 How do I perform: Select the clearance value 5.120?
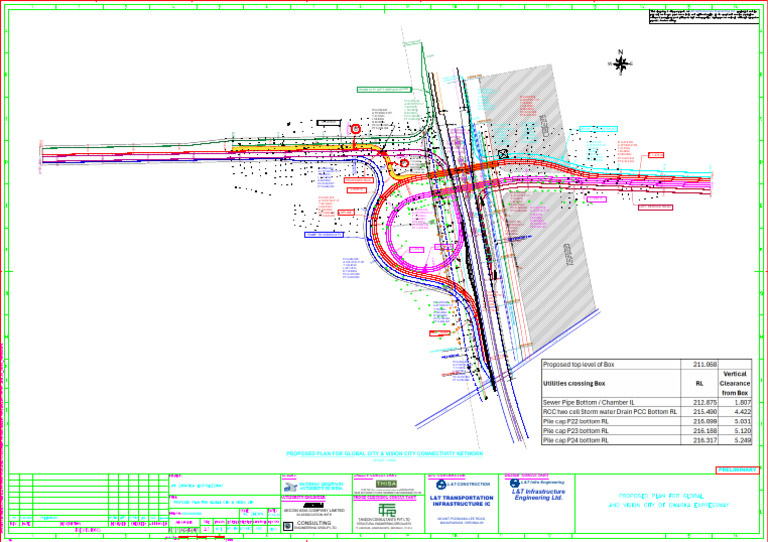click(x=743, y=431)
